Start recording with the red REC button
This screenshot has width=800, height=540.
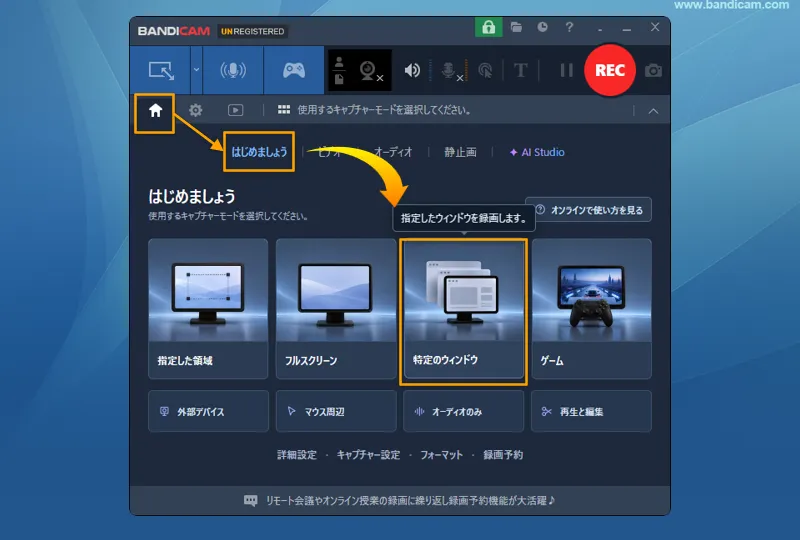tap(610, 70)
